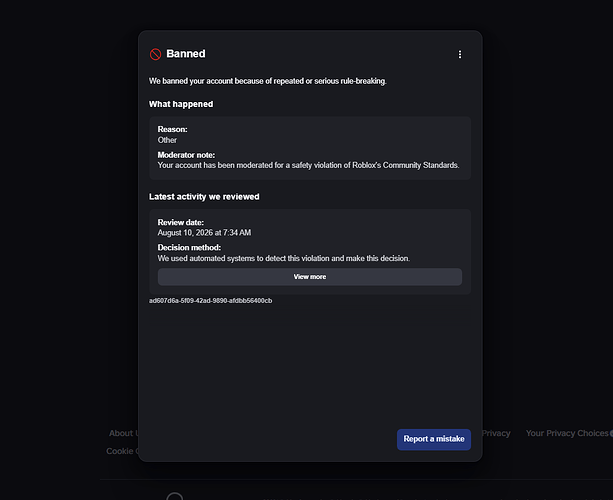
Task: Click the What happened heading
Action: click(181, 104)
